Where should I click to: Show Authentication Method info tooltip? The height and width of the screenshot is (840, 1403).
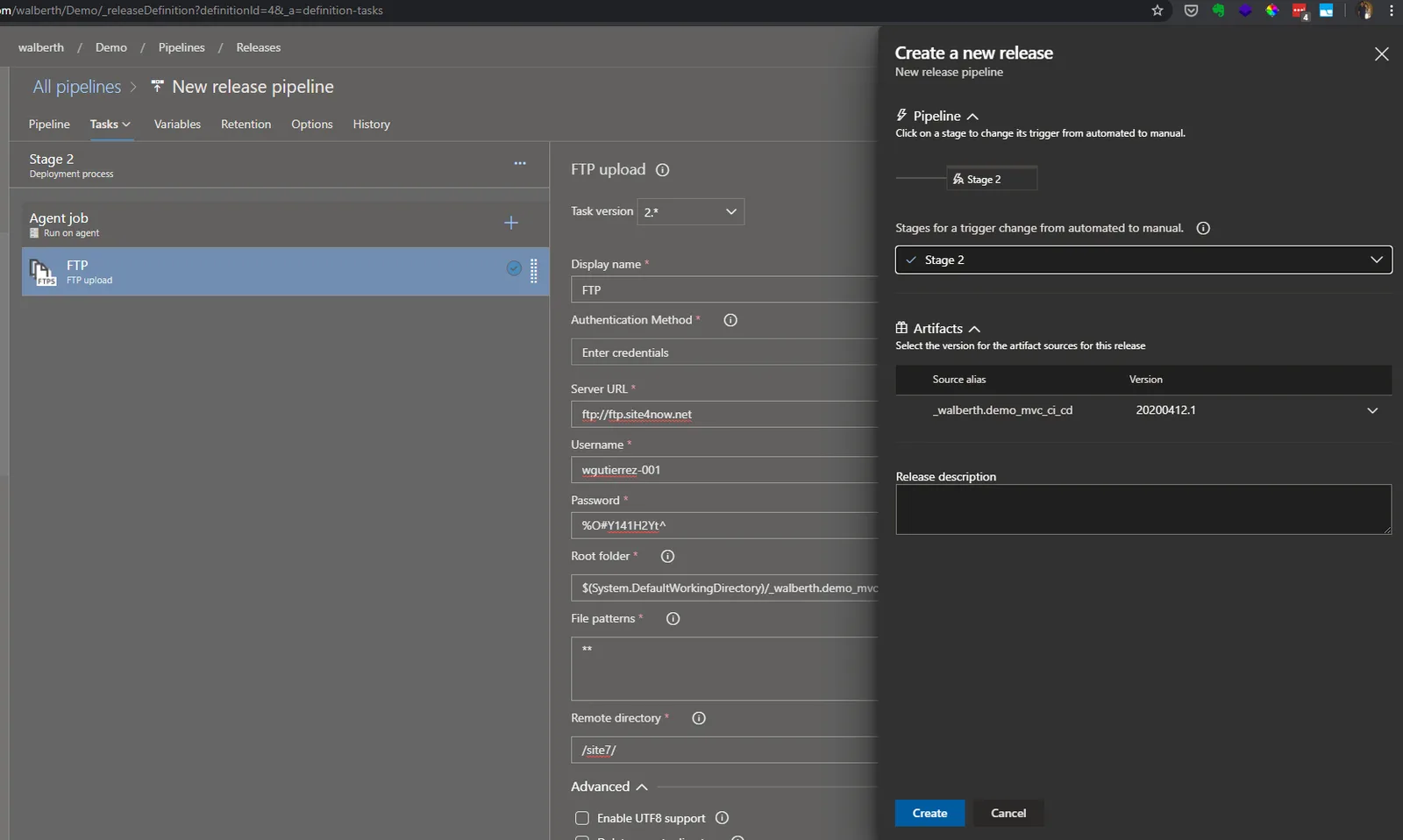730,320
